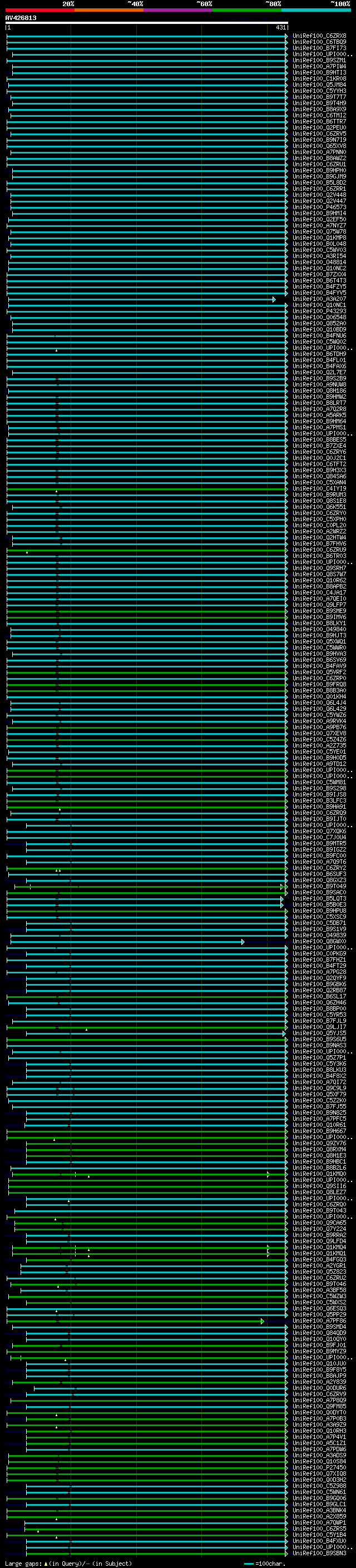
Task: Select hit label UniRef100_Q5JM84
Action: click(319, 85)
